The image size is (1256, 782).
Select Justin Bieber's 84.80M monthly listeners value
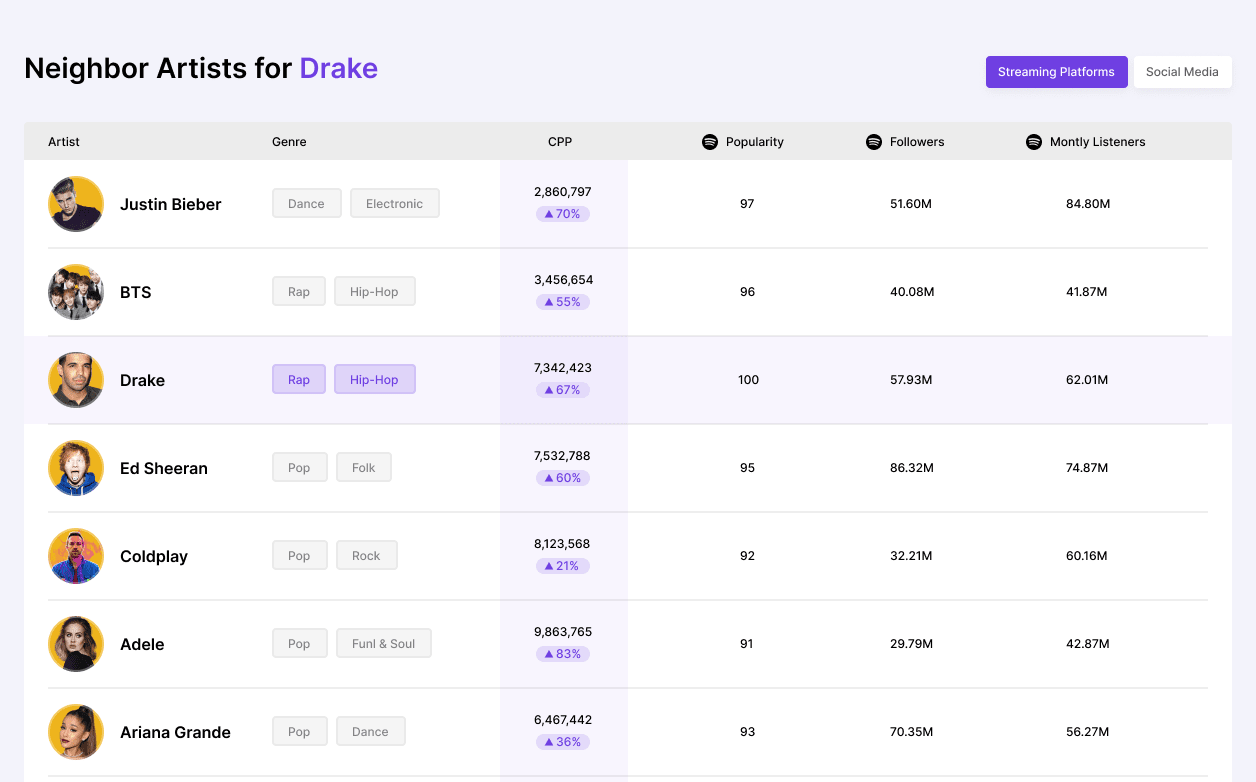coord(1088,204)
